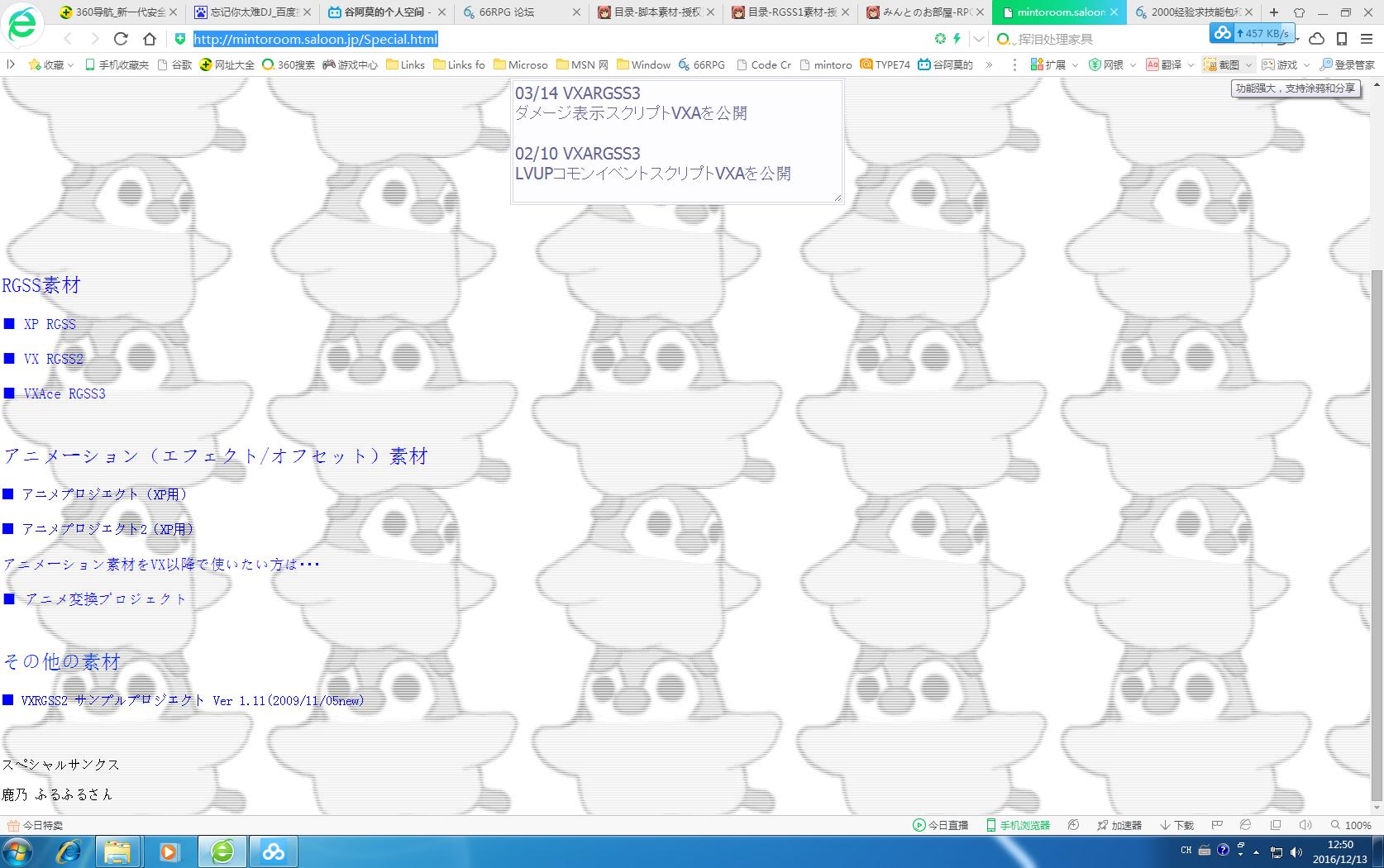Open the VX RGSS2 link
This screenshot has height=868, width=1384.
54,359
